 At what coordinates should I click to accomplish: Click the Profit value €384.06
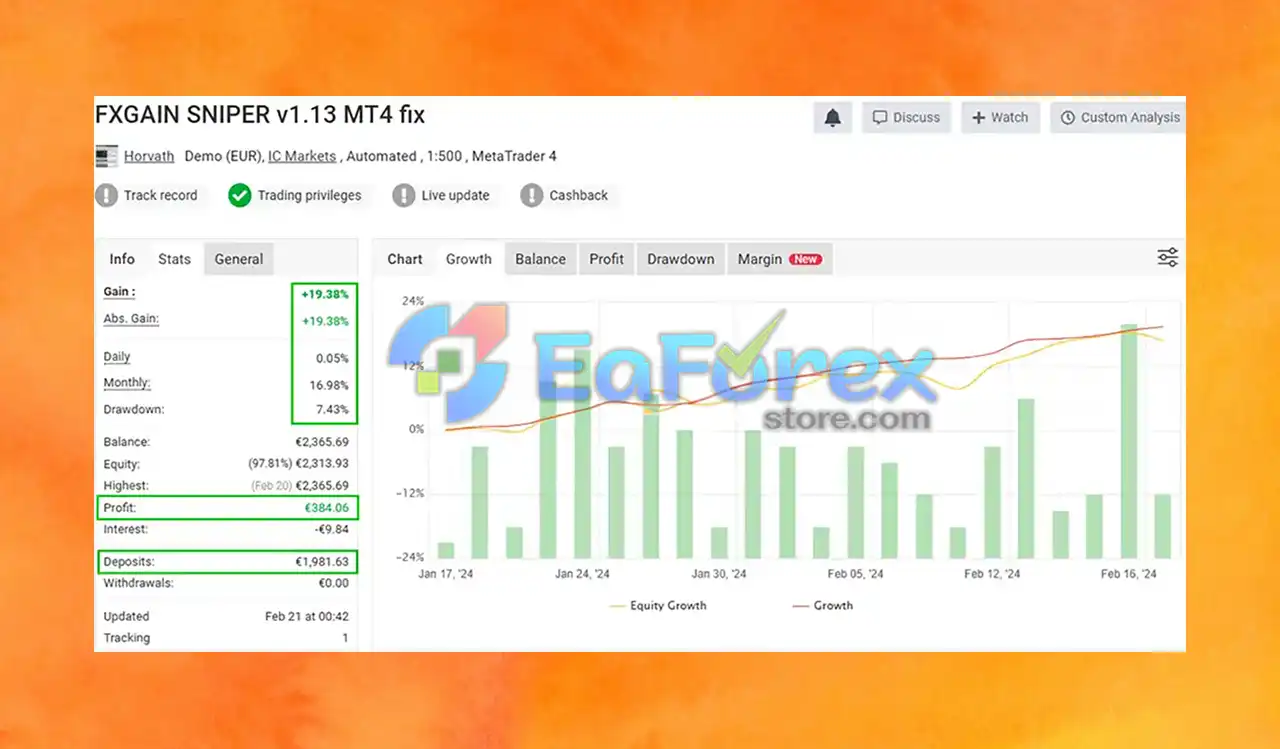click(327, 508)
